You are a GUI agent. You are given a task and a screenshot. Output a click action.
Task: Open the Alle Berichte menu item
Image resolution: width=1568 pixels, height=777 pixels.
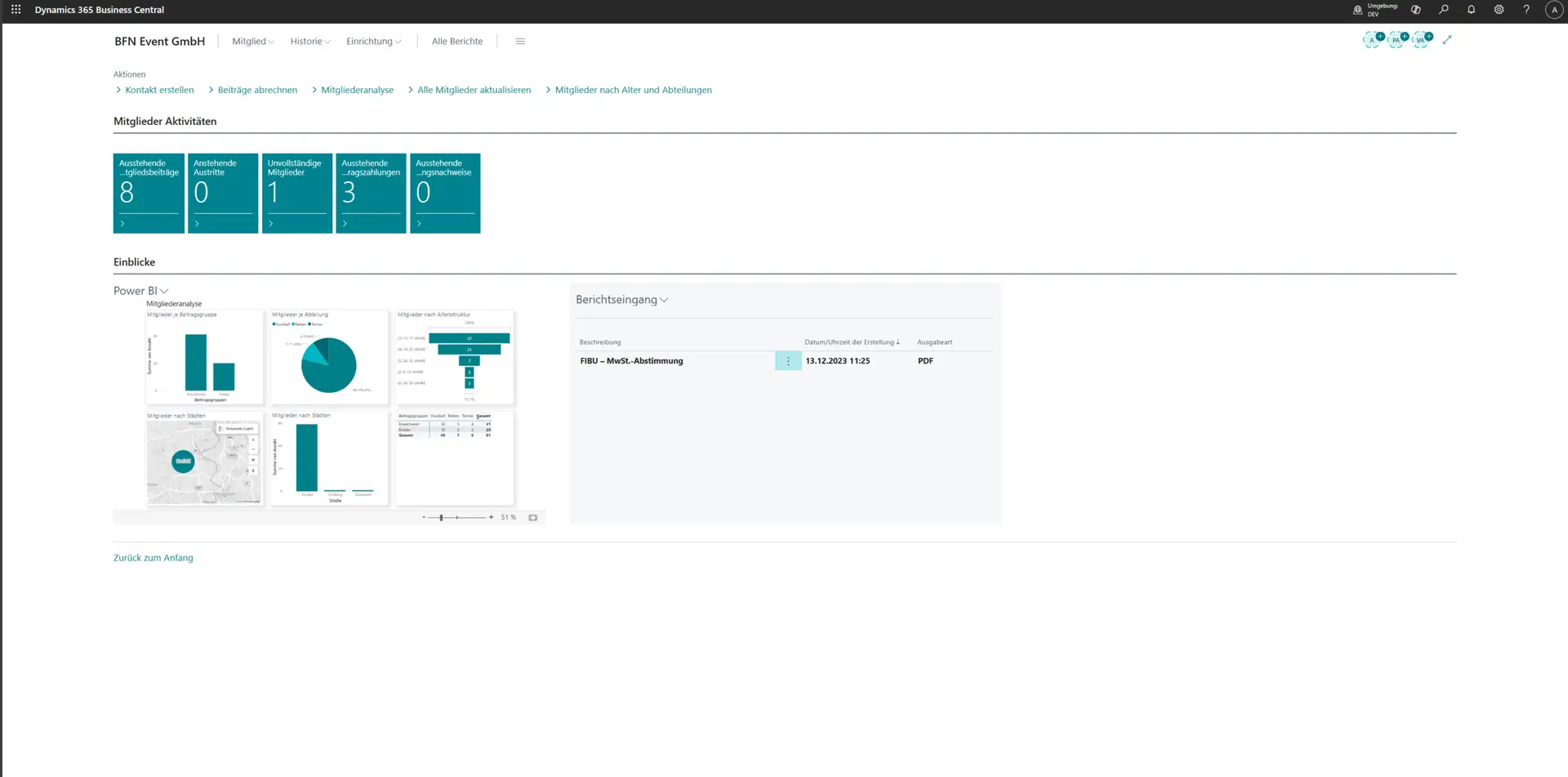(x=457, y=42)
